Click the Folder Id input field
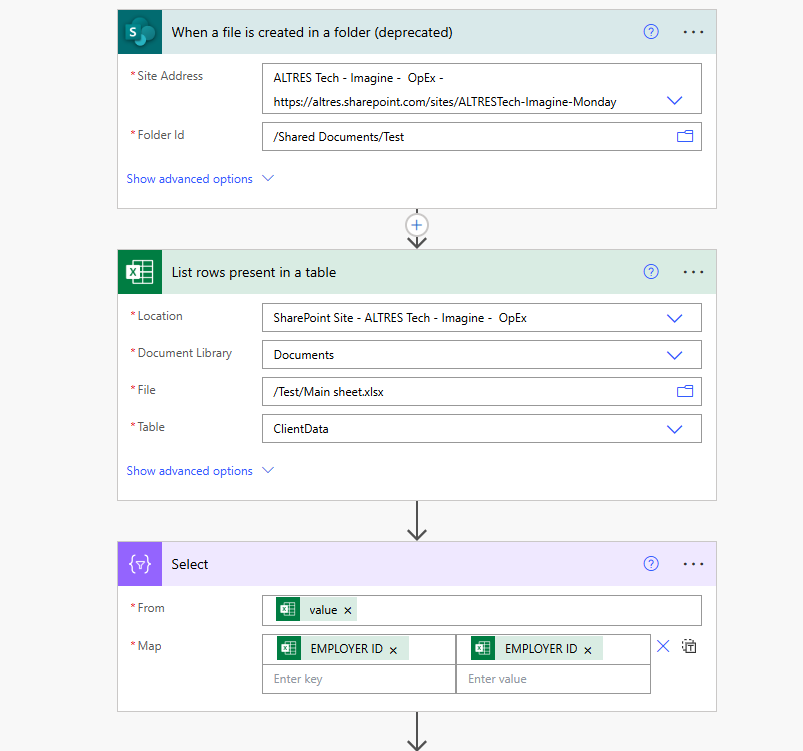This screenshot has width=803, height=751. [481, 136]
